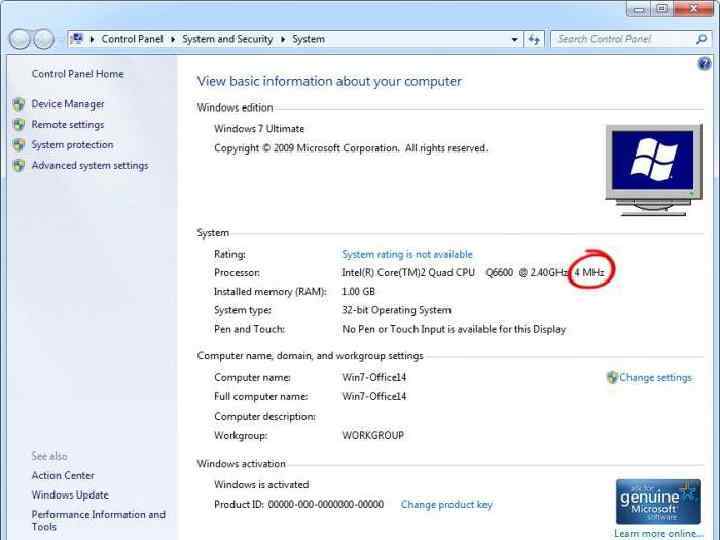Image resolution: width=720 pixels, height=540 pixels.
Task: Maximize the System window
Action: click(662, 8)
